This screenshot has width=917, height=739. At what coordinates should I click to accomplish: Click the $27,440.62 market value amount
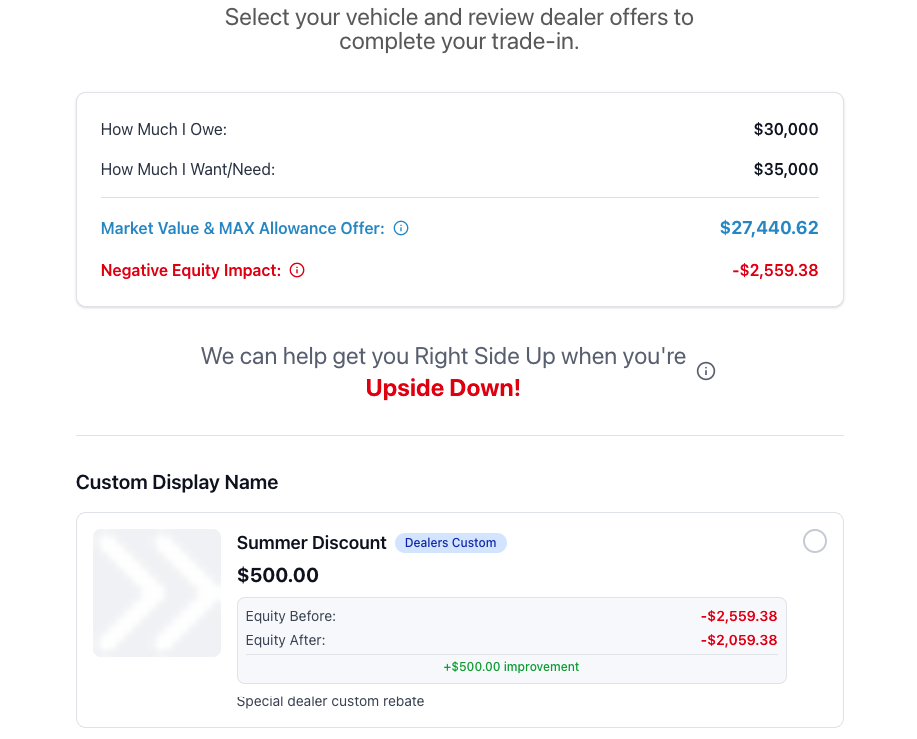click(x=769, y=228)
